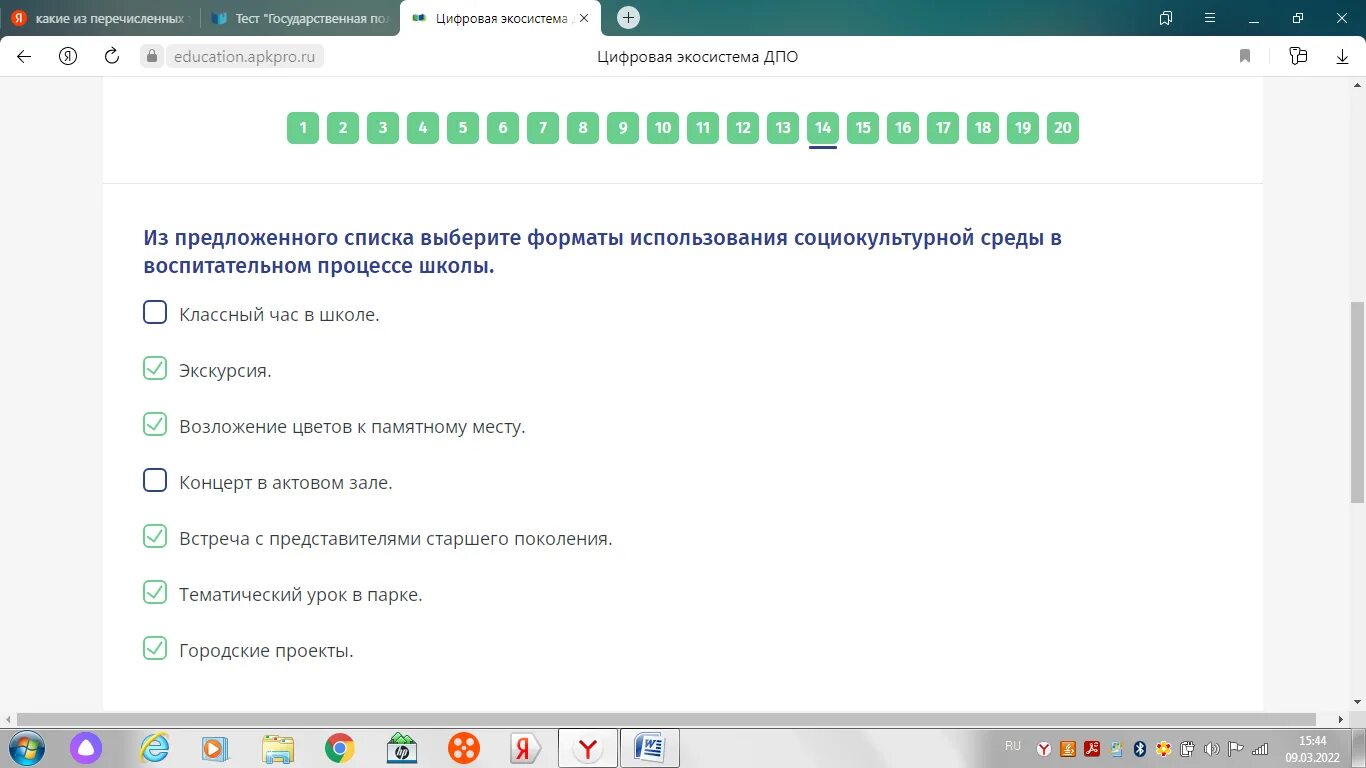1366x768 pixels.
Task: Open the browser collections/extensions icon
Action: [1298, 57]
